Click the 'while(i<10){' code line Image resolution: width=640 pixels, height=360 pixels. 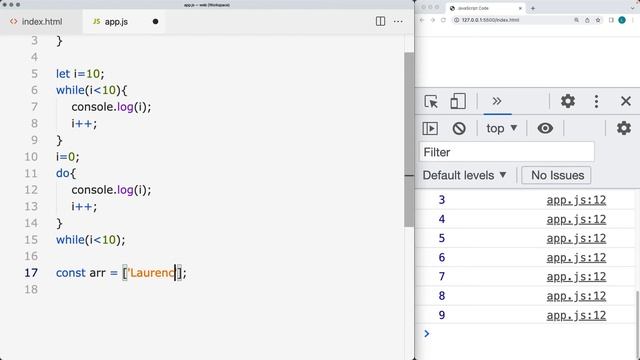coord(91,90)
